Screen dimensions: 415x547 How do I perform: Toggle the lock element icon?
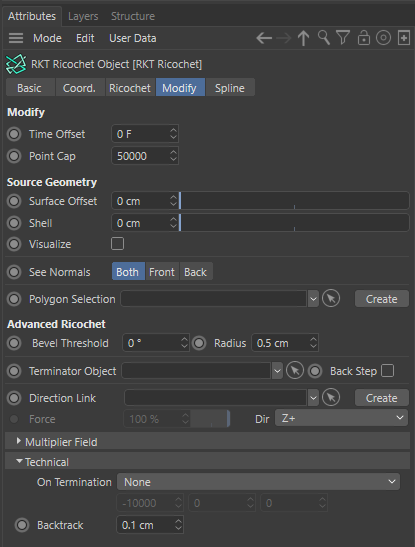tap(363, 38)
